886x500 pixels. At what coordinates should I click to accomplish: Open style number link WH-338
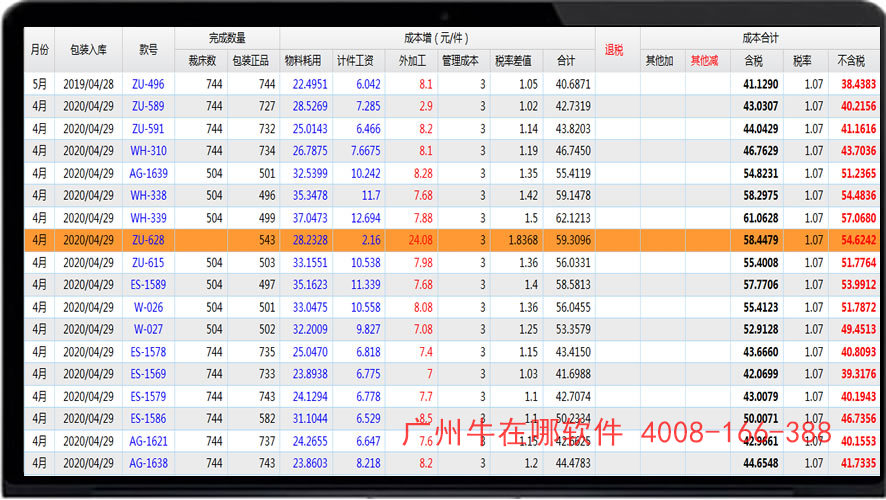(x=149, y=195)
